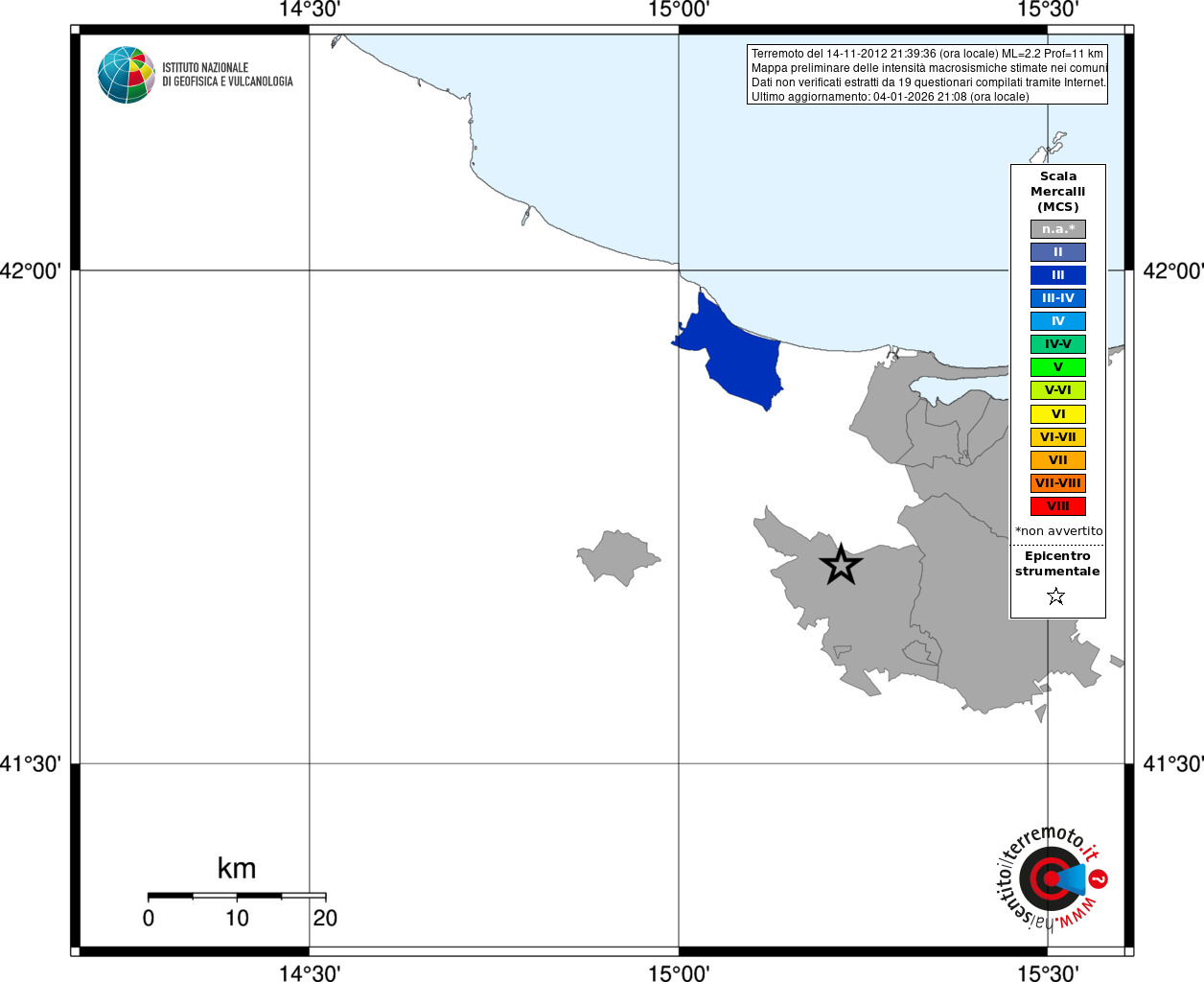Click the right 41°30' latitude label
Image resolution: width=1204 pixels, height=982 pixels.
[x=1173, y=764]
